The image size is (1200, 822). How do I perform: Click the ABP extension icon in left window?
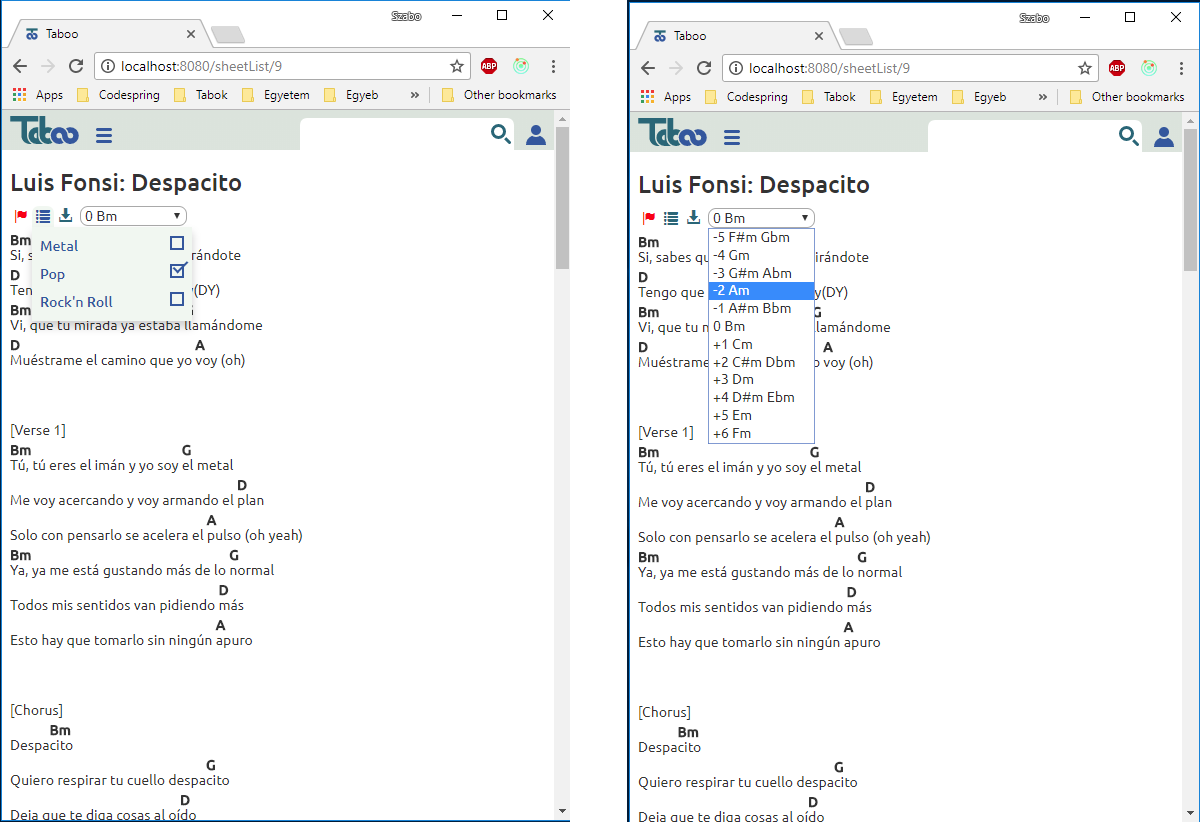[x=489, y=66]
